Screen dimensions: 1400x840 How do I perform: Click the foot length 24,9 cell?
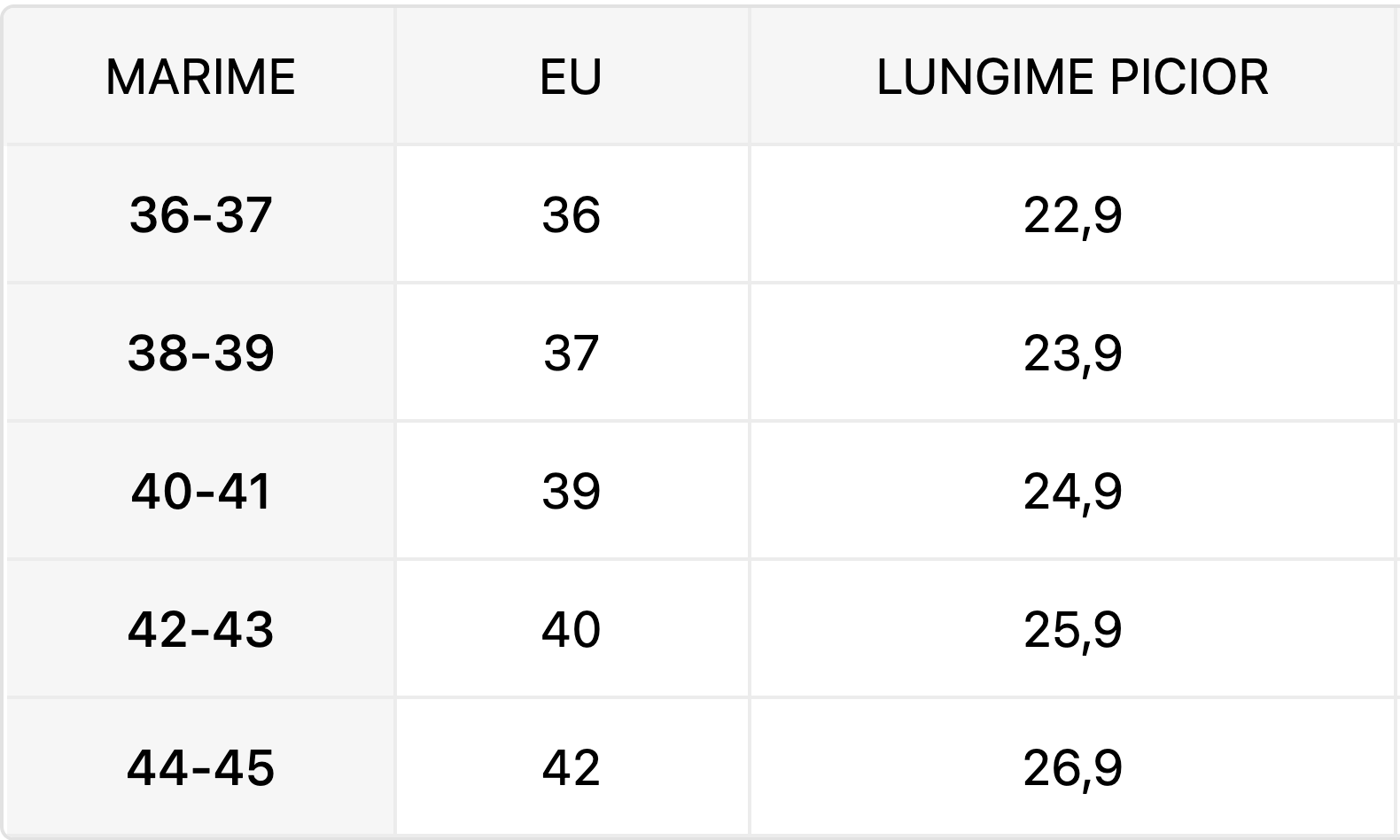click(1074, 491)
